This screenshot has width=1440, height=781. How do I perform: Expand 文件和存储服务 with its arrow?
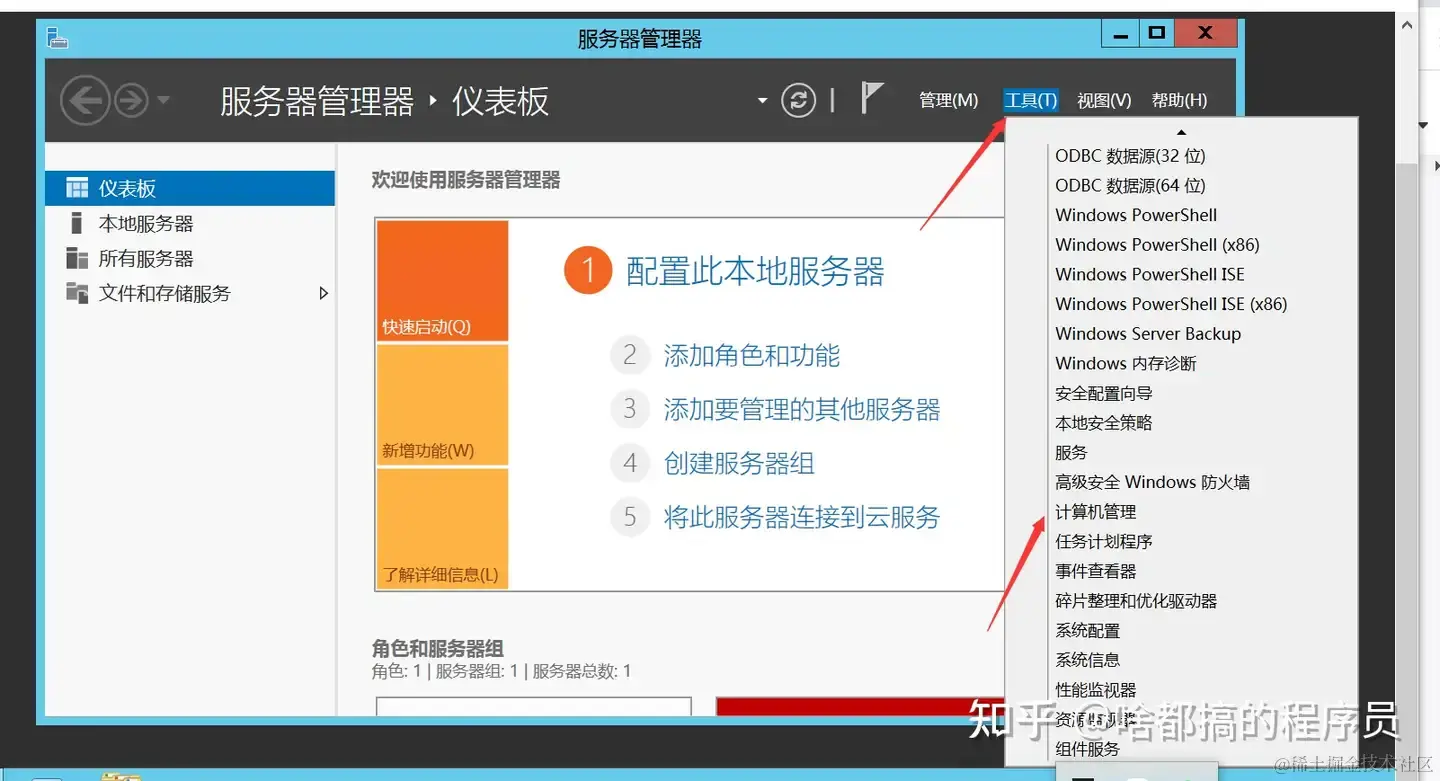point(323,293)
